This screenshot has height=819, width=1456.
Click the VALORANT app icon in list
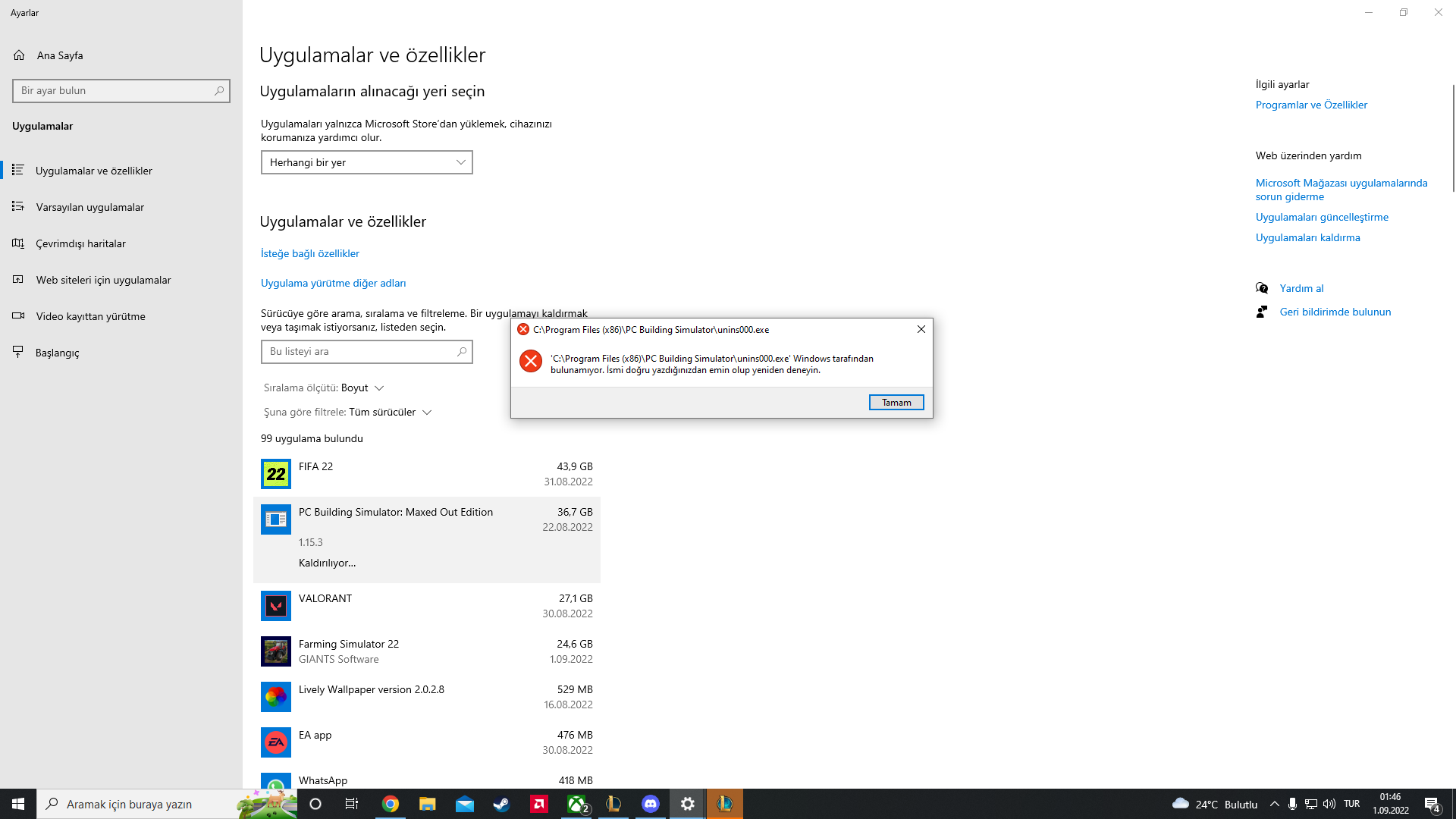275,606
